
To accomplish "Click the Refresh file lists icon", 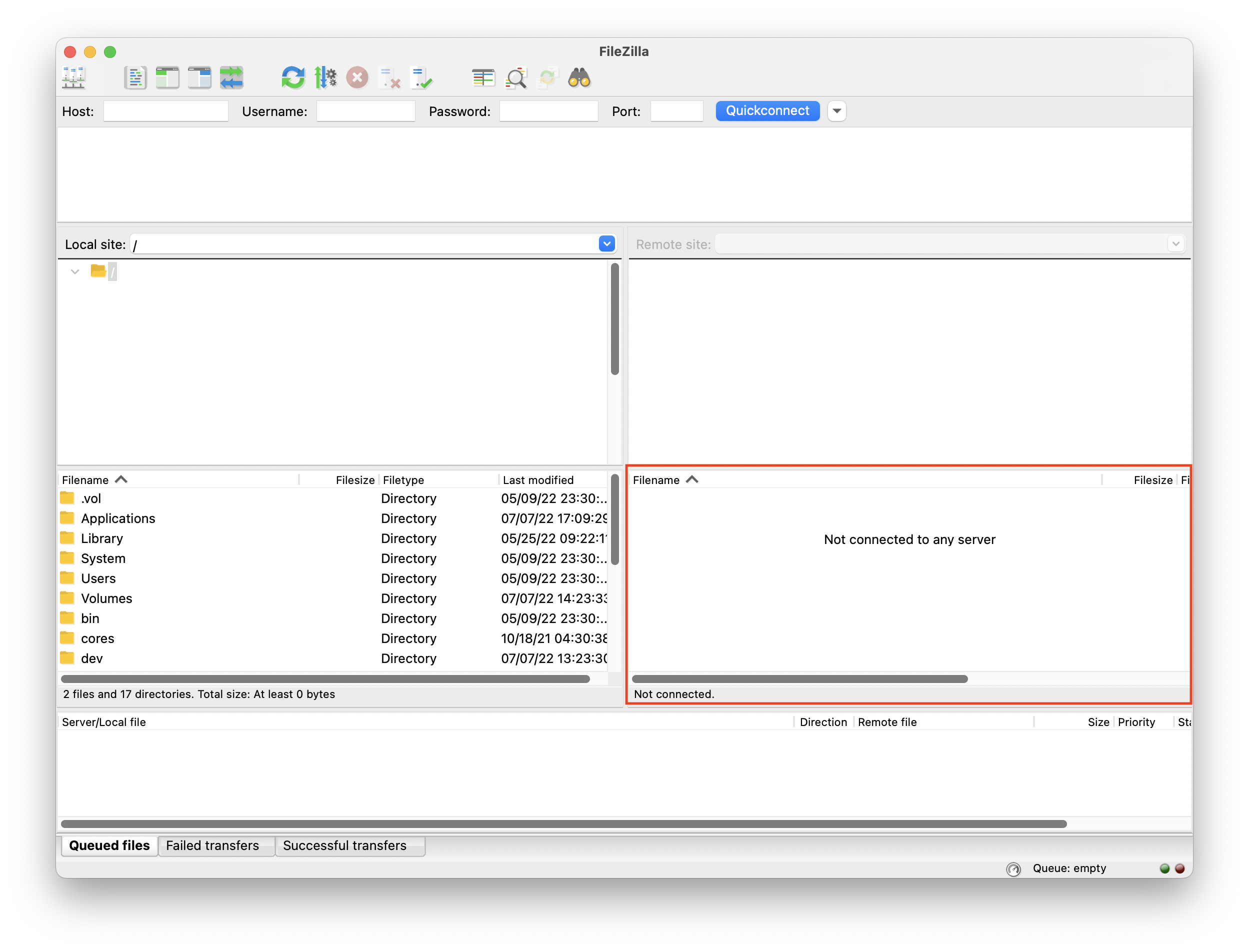I will coord(293,77).
